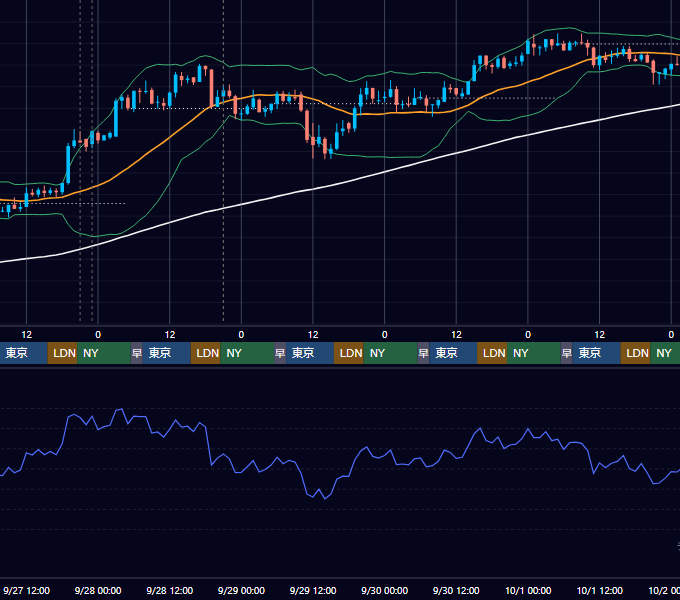This screenshot has height=600, width=680.
Task: Select the LDN session block on 9/28
Action: coord(206,353)
